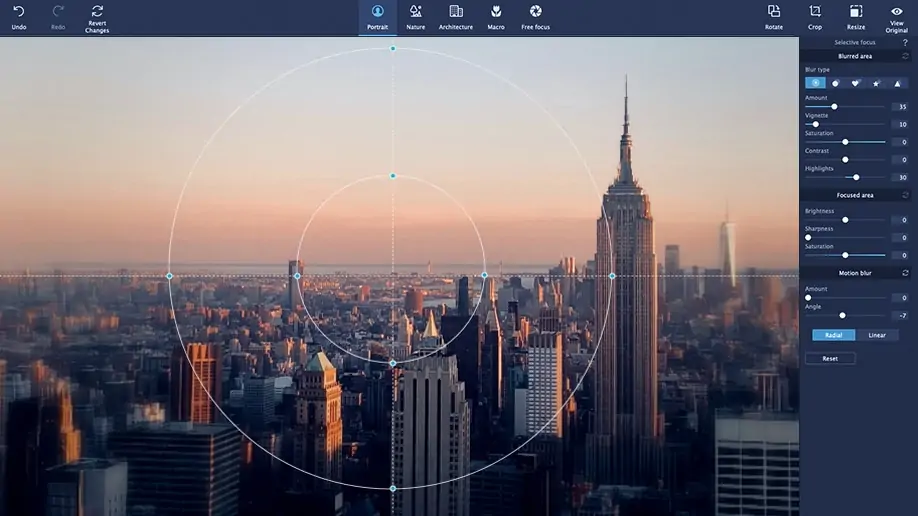Click the outer circle's left handle
This screenshot has height=516, width=918.
click(x=169, y=276)
